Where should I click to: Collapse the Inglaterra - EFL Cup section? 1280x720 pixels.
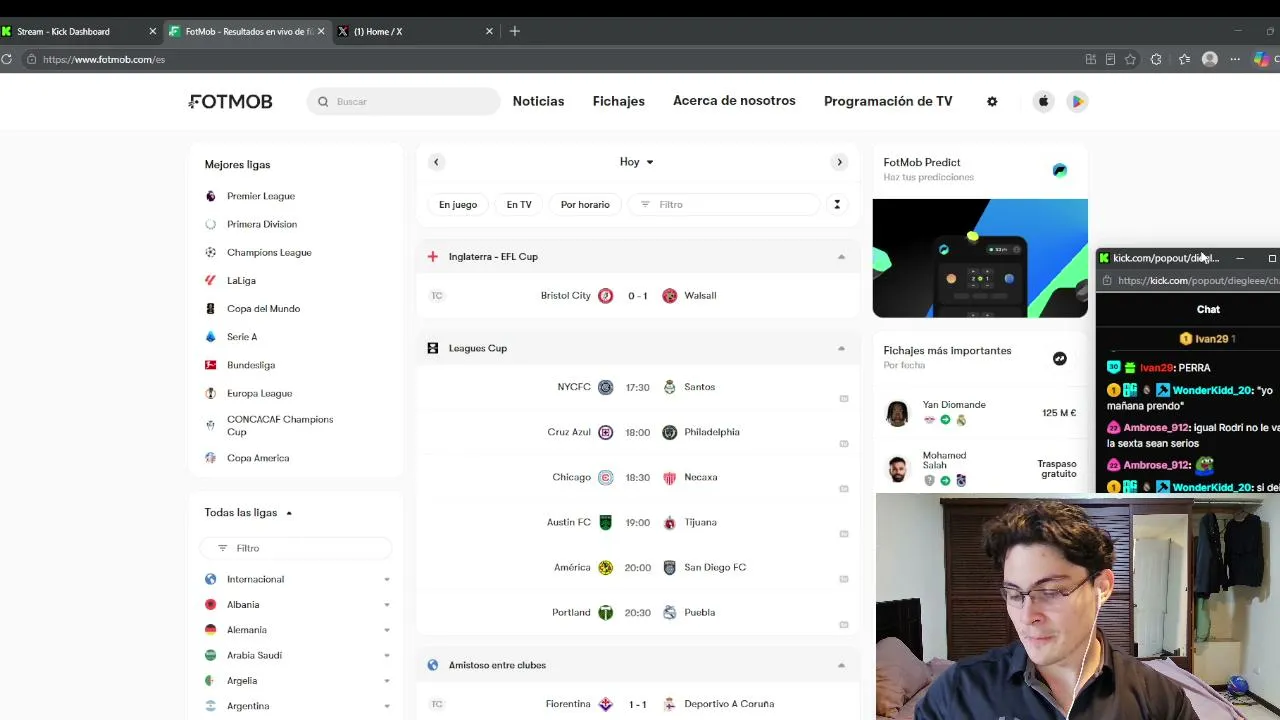[841, 257]
